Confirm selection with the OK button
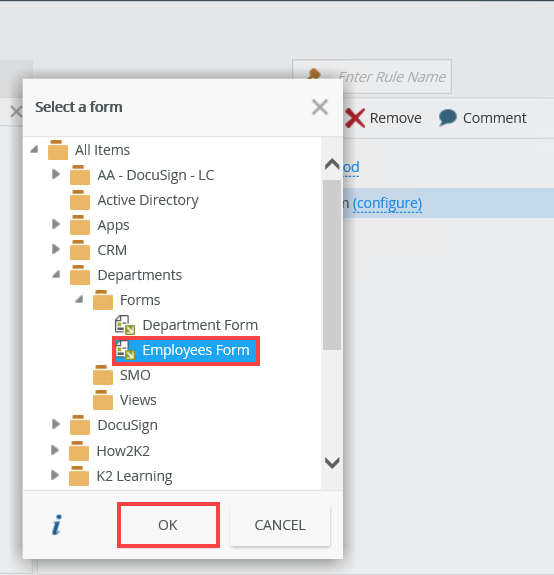The height and width of the screenshot is (575, 554). coord(168,525)
